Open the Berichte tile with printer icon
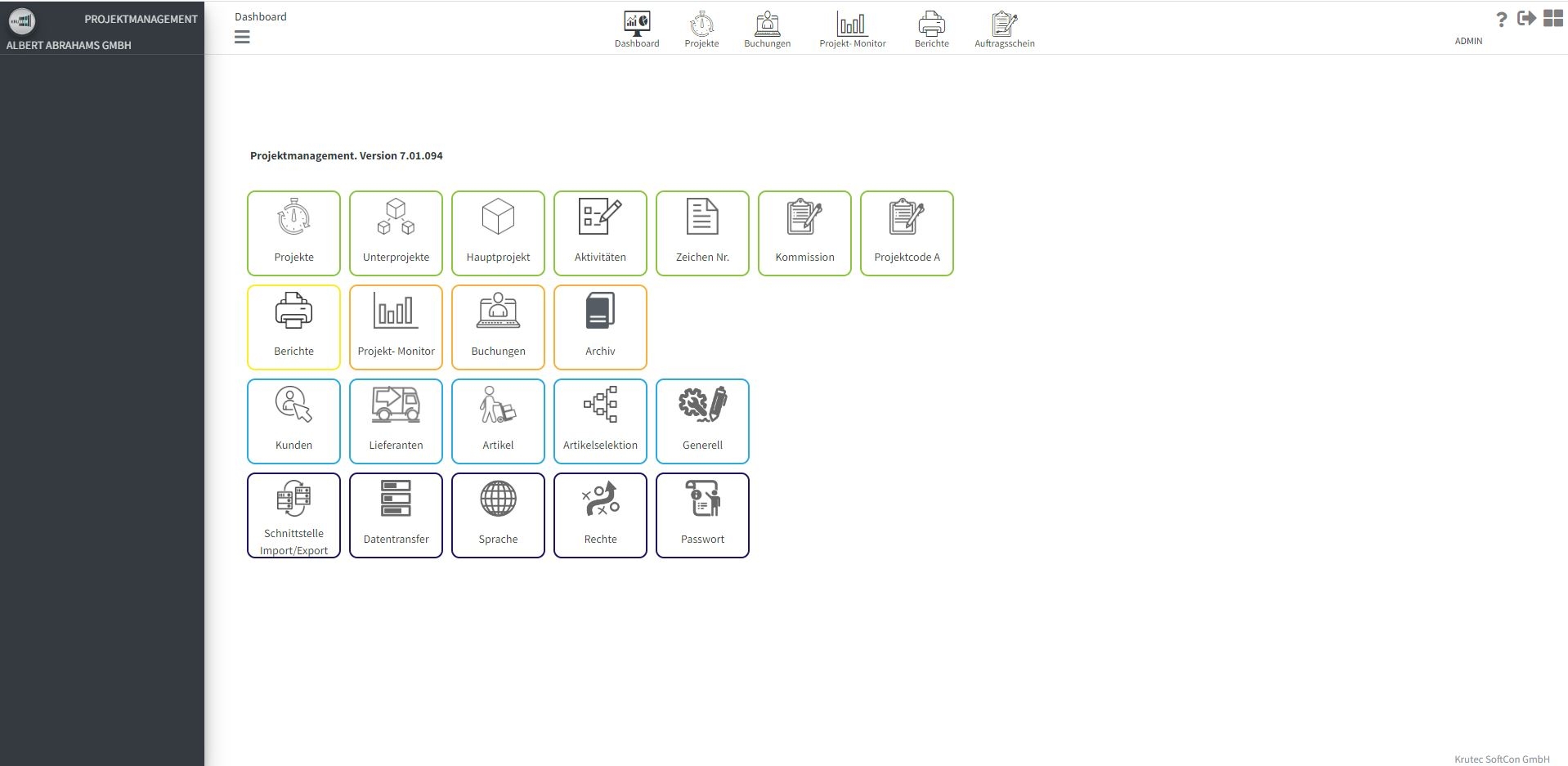 pyautogui.click(x=293, y=327)
